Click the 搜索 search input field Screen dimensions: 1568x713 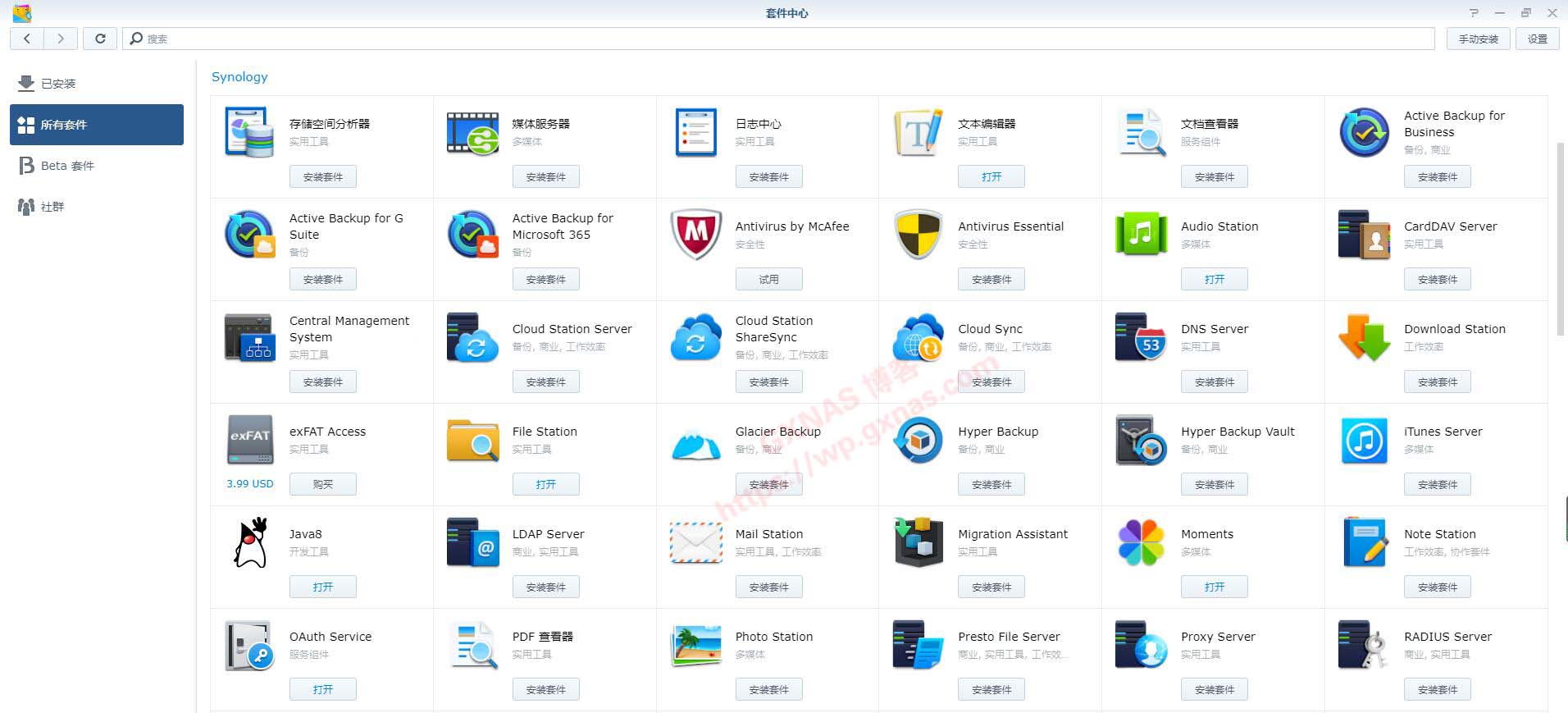(x=779, y=39)
